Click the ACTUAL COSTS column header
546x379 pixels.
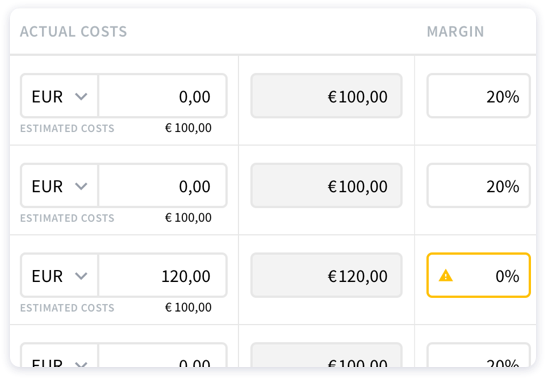pos(73,32)
